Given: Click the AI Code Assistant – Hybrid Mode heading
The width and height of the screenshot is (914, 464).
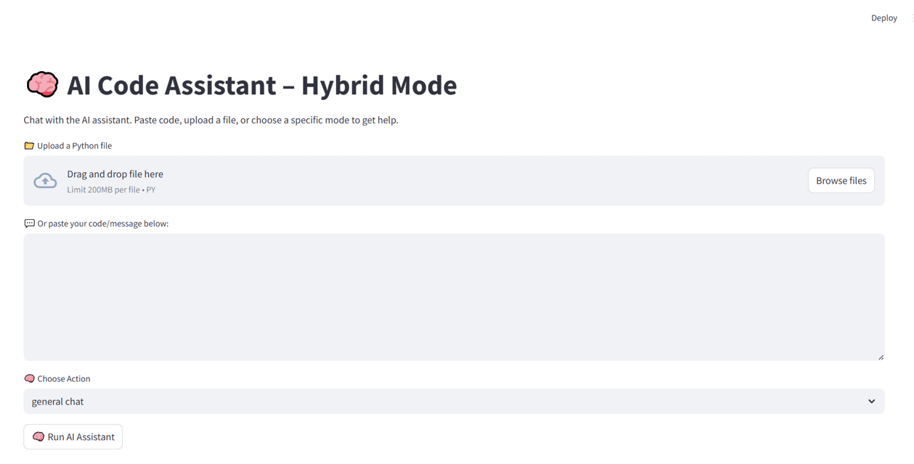Looking at the screenshot, I should click(x=262, y=85).
